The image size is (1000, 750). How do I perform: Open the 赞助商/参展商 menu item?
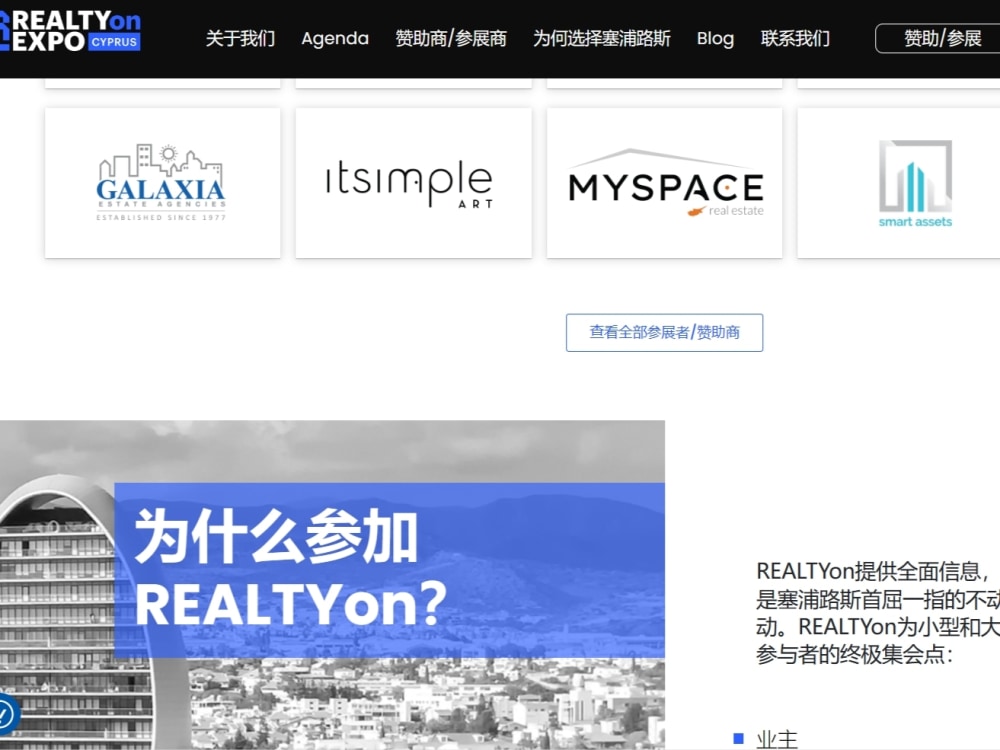[x=451, y=38]
